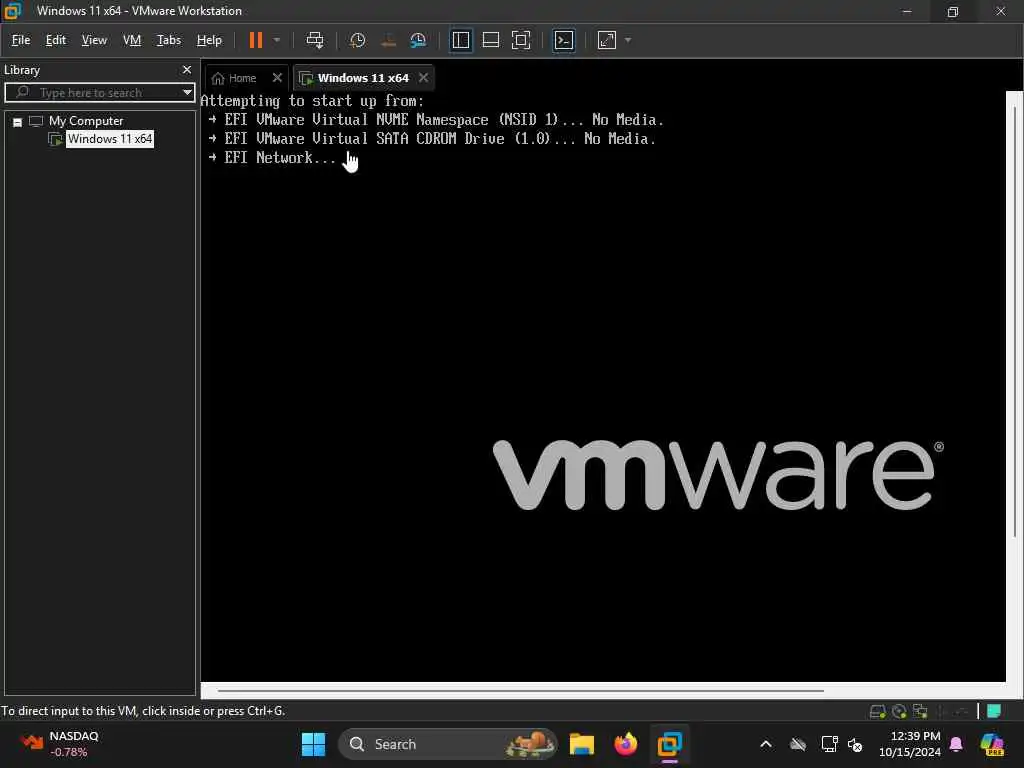This screenshot has height=768, width=1024.
Task: Click the VMware Workstation title bar icon
Action: 12,11
